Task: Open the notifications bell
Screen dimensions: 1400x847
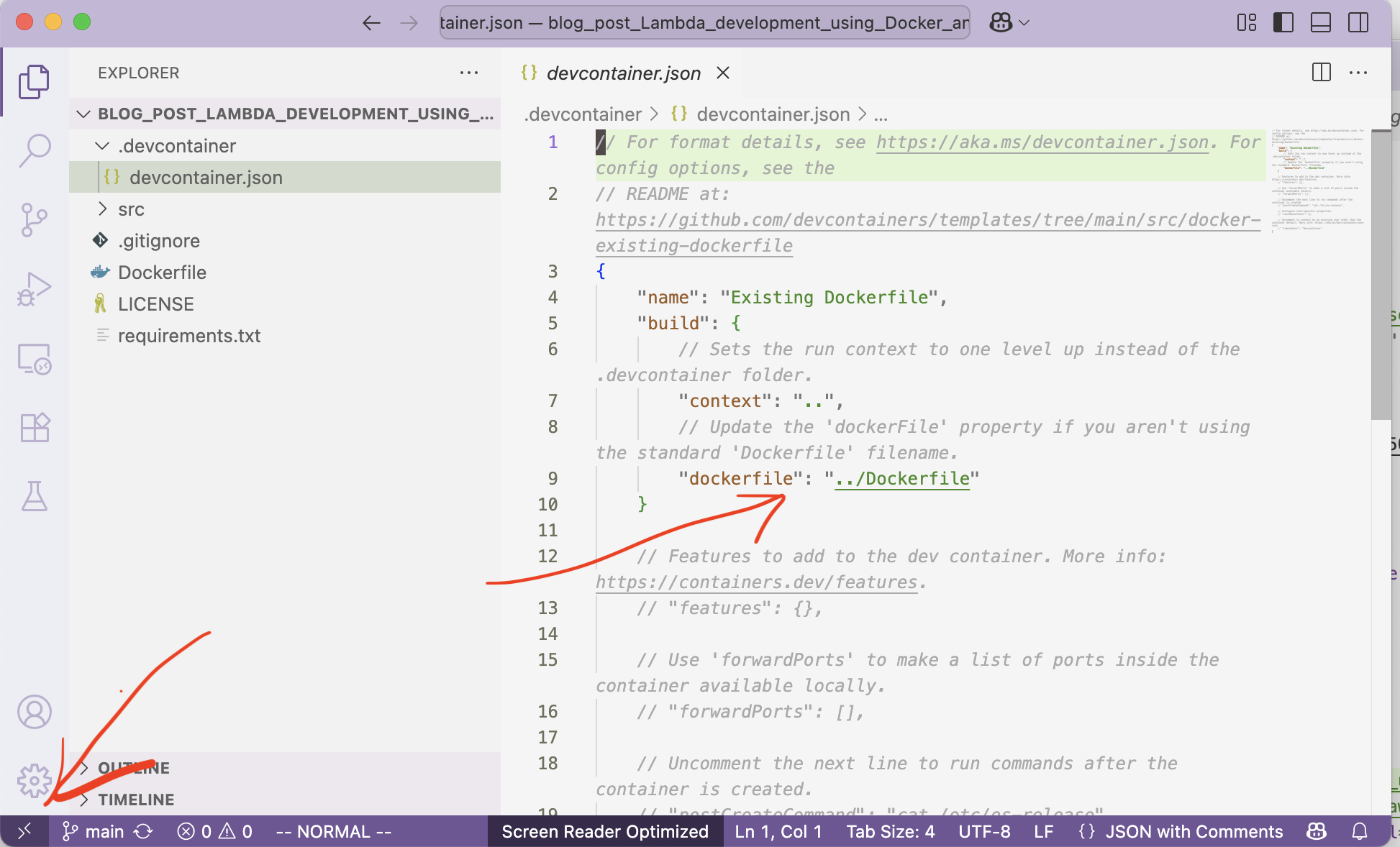Action: (1359, 832)
